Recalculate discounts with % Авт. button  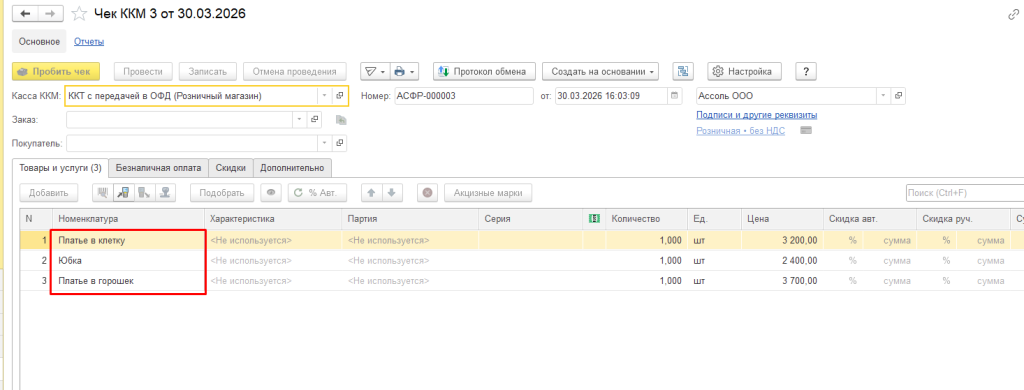coord(317,193)
